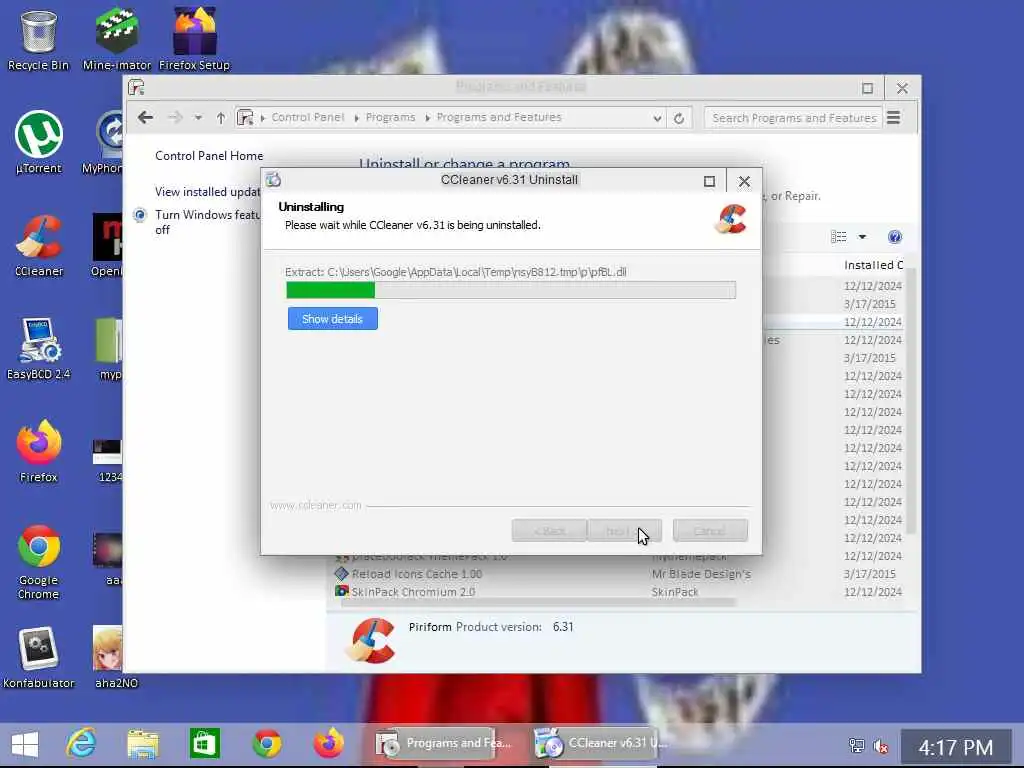Click the 3/17/2015 date beside Reload Icons Cache
Screen dimensions: 1024x768
pyautogui.click(x=869, y=574)
